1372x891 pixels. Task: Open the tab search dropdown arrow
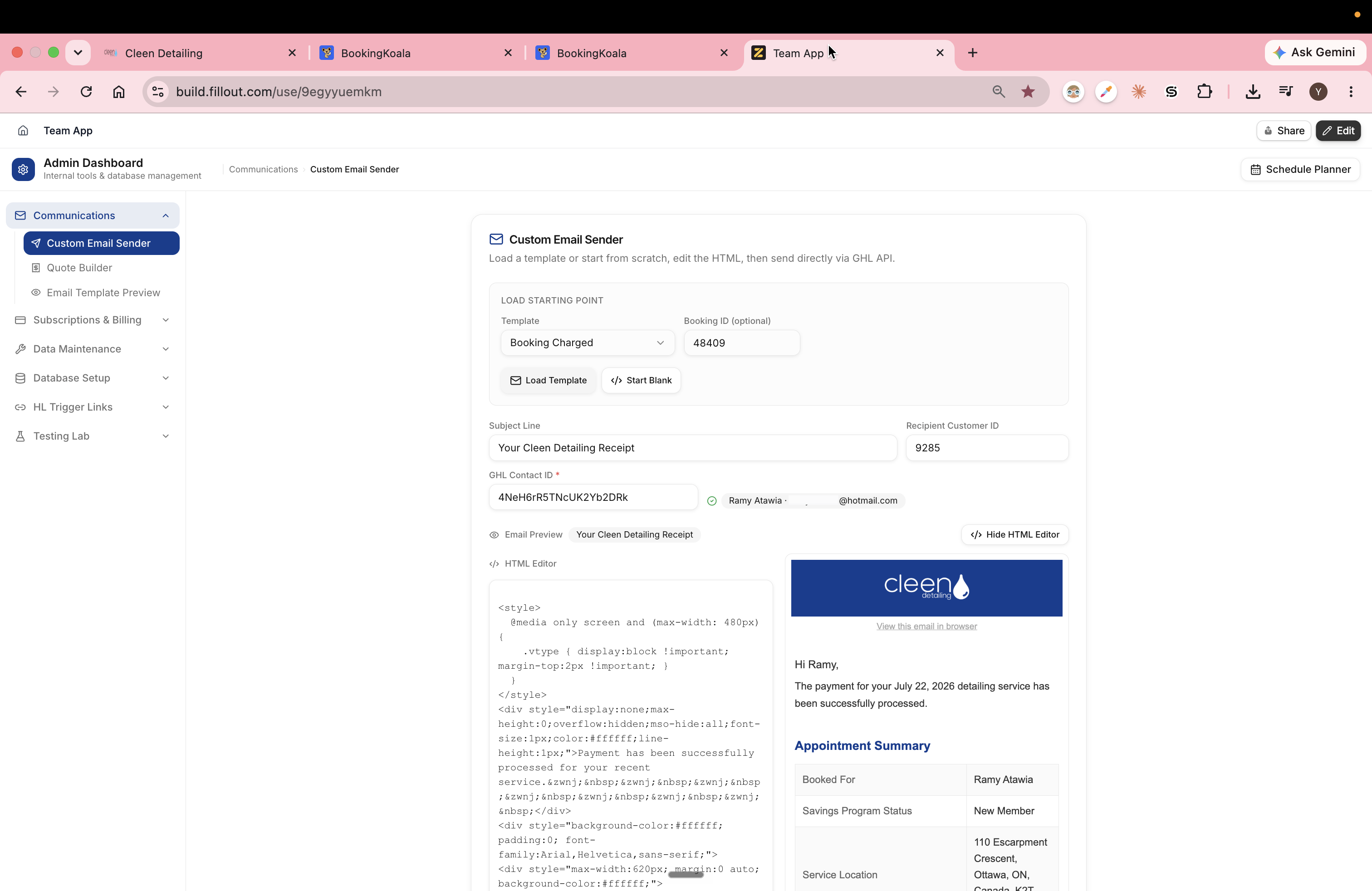pos(78,53)
